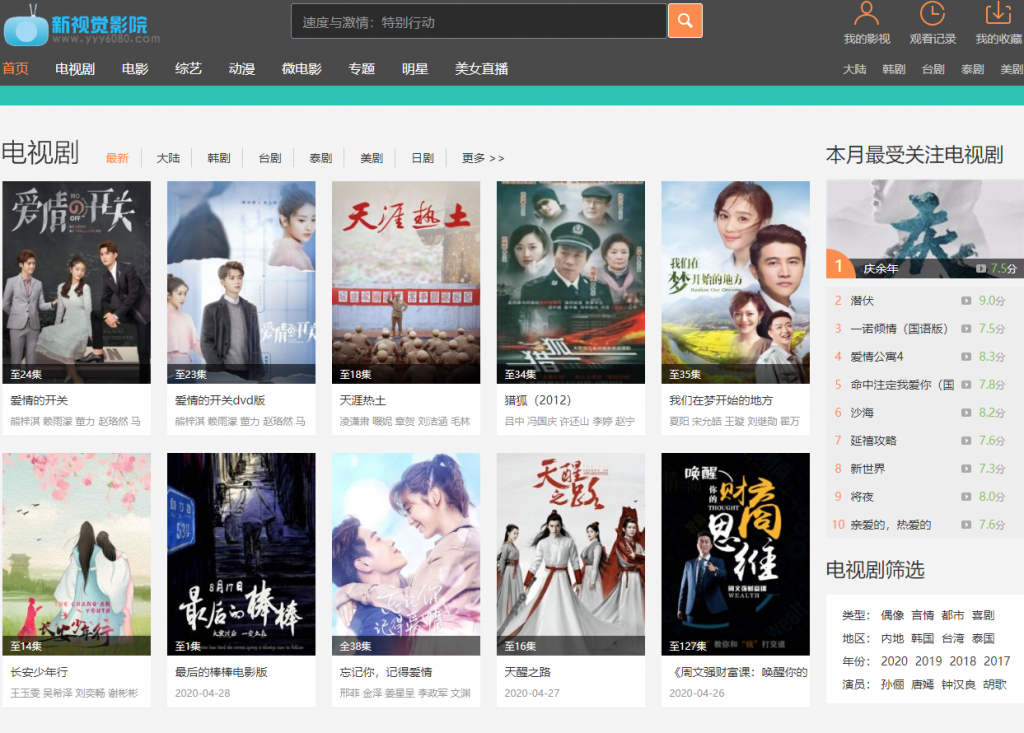1024x733 pixels.
Task: Filter dramas by year 2020
Action: pyautogui.click(x=893, y=661)
